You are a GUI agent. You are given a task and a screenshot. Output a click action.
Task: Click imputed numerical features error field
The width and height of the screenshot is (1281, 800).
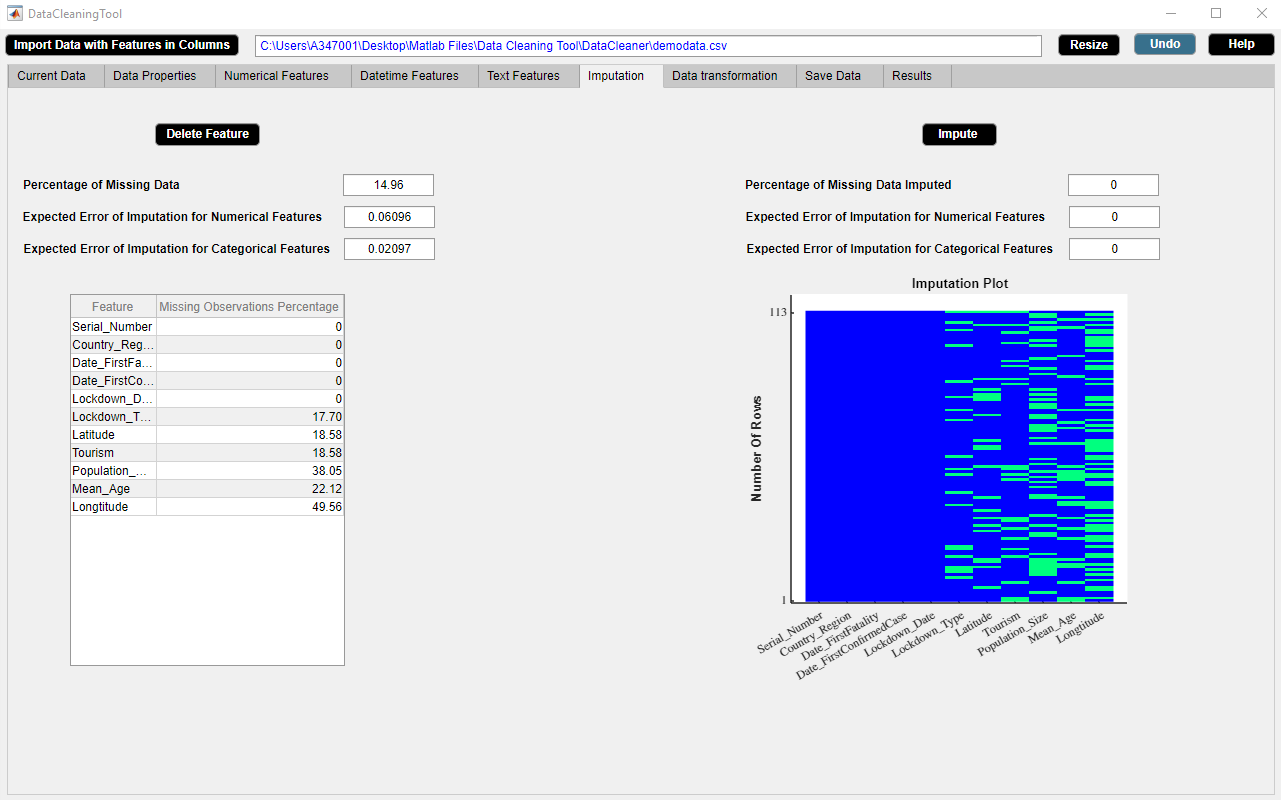point(1114,217)
